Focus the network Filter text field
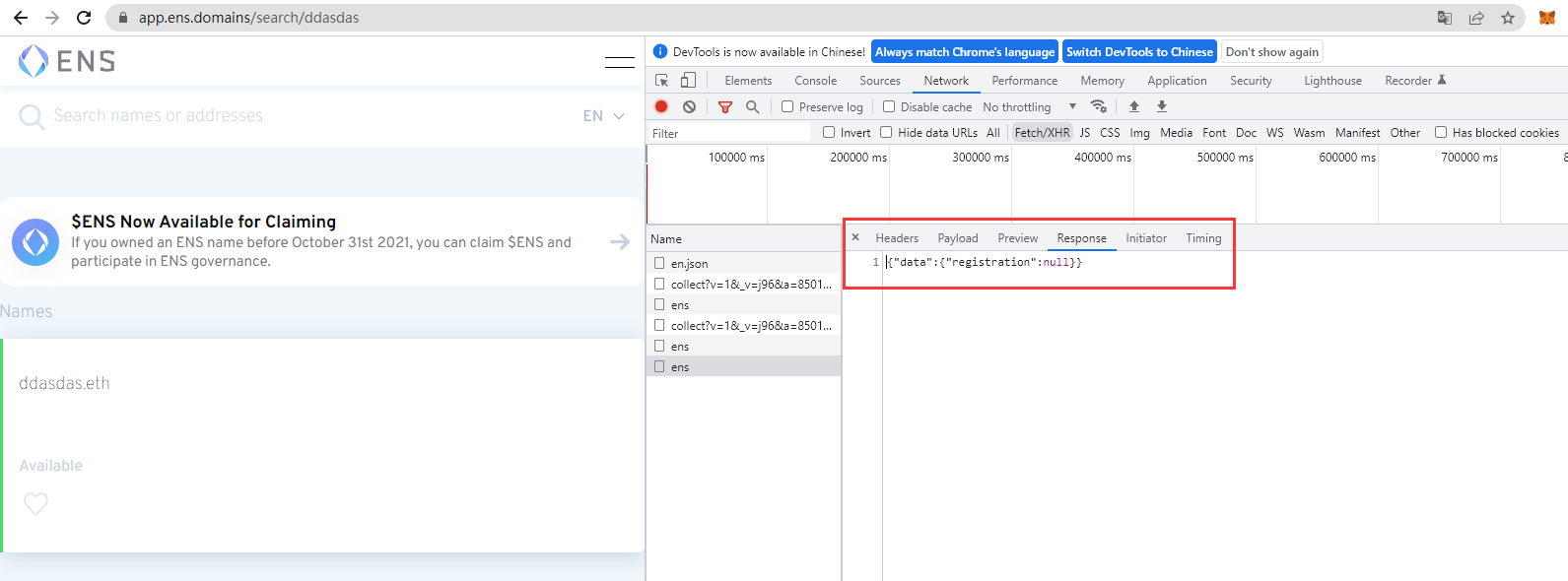 click(x=728, y=133)
